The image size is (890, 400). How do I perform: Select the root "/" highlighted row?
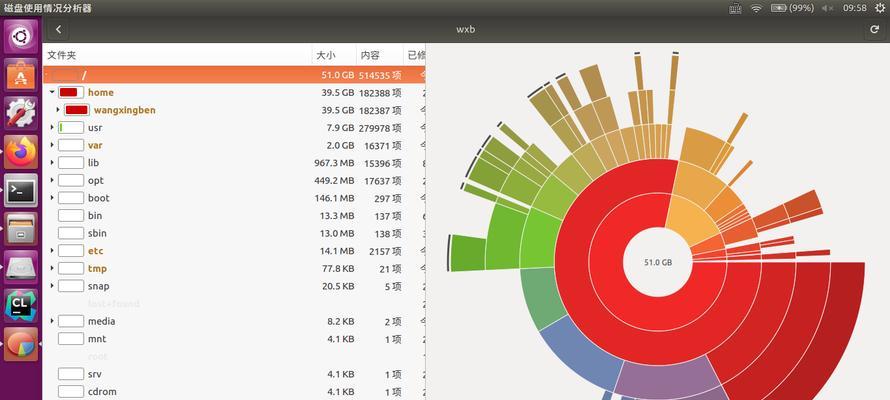click(x=234, y=74)
